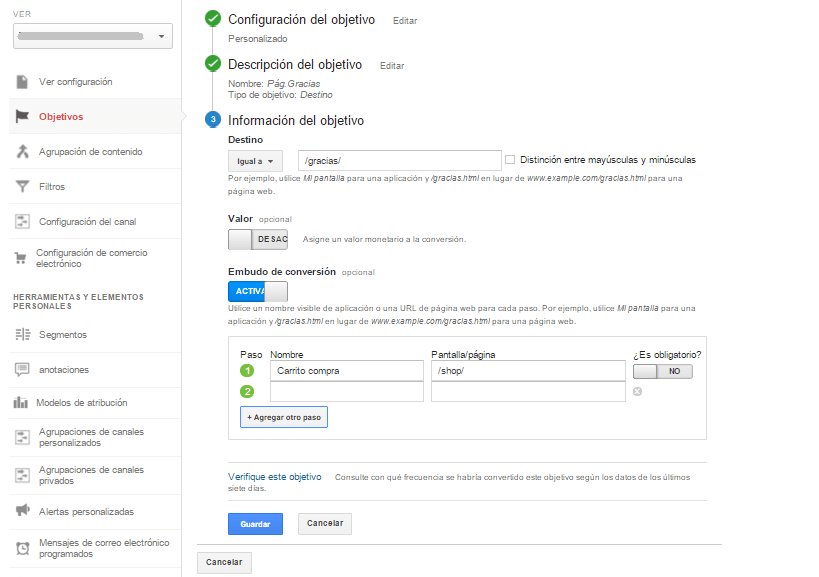Open Configuración del canal in sidebar
The image size is (819, 577).
[x=87, y=222]
